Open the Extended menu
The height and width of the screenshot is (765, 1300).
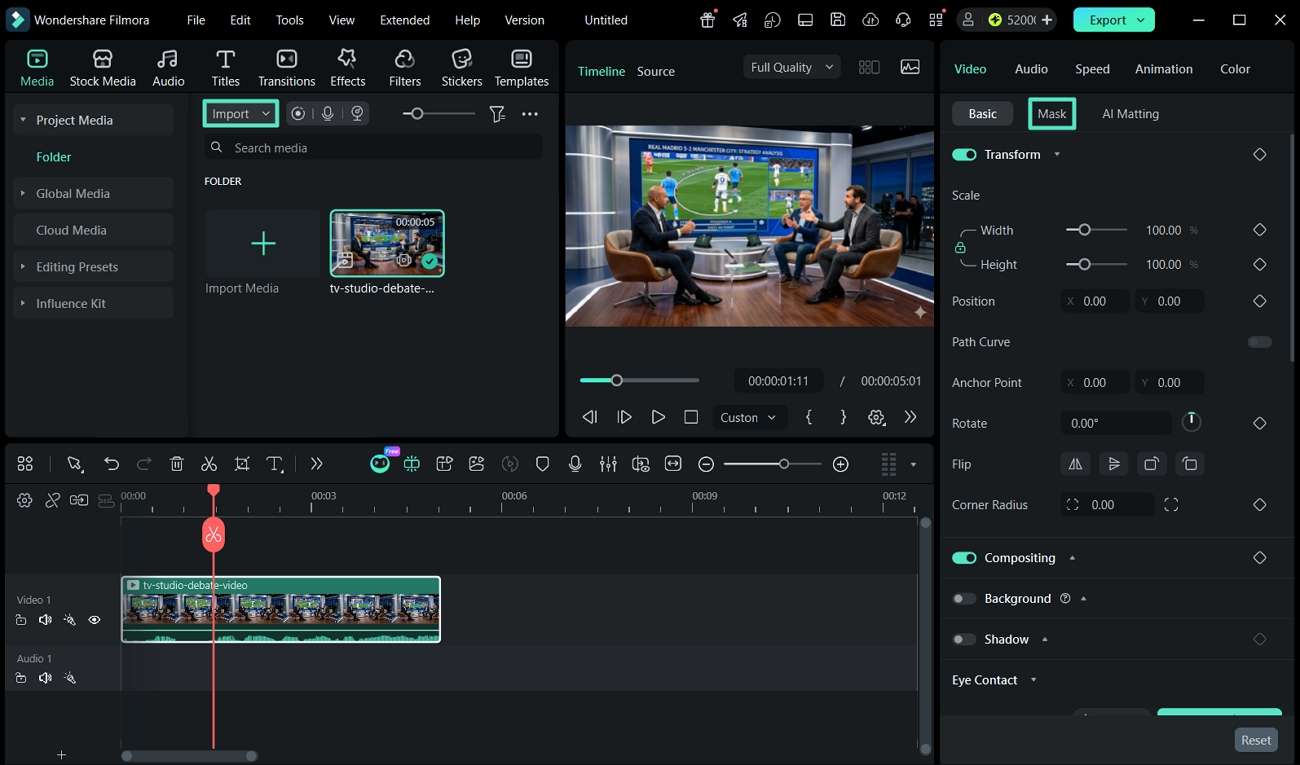tap(405, 20)
